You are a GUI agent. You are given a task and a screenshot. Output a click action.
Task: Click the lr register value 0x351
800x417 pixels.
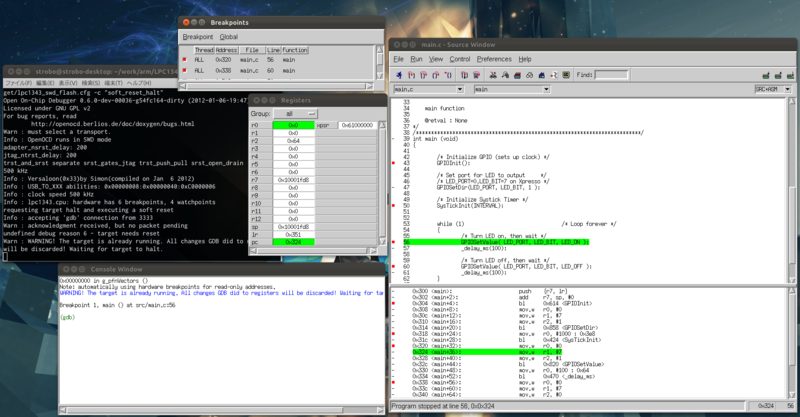click(293, 234)
